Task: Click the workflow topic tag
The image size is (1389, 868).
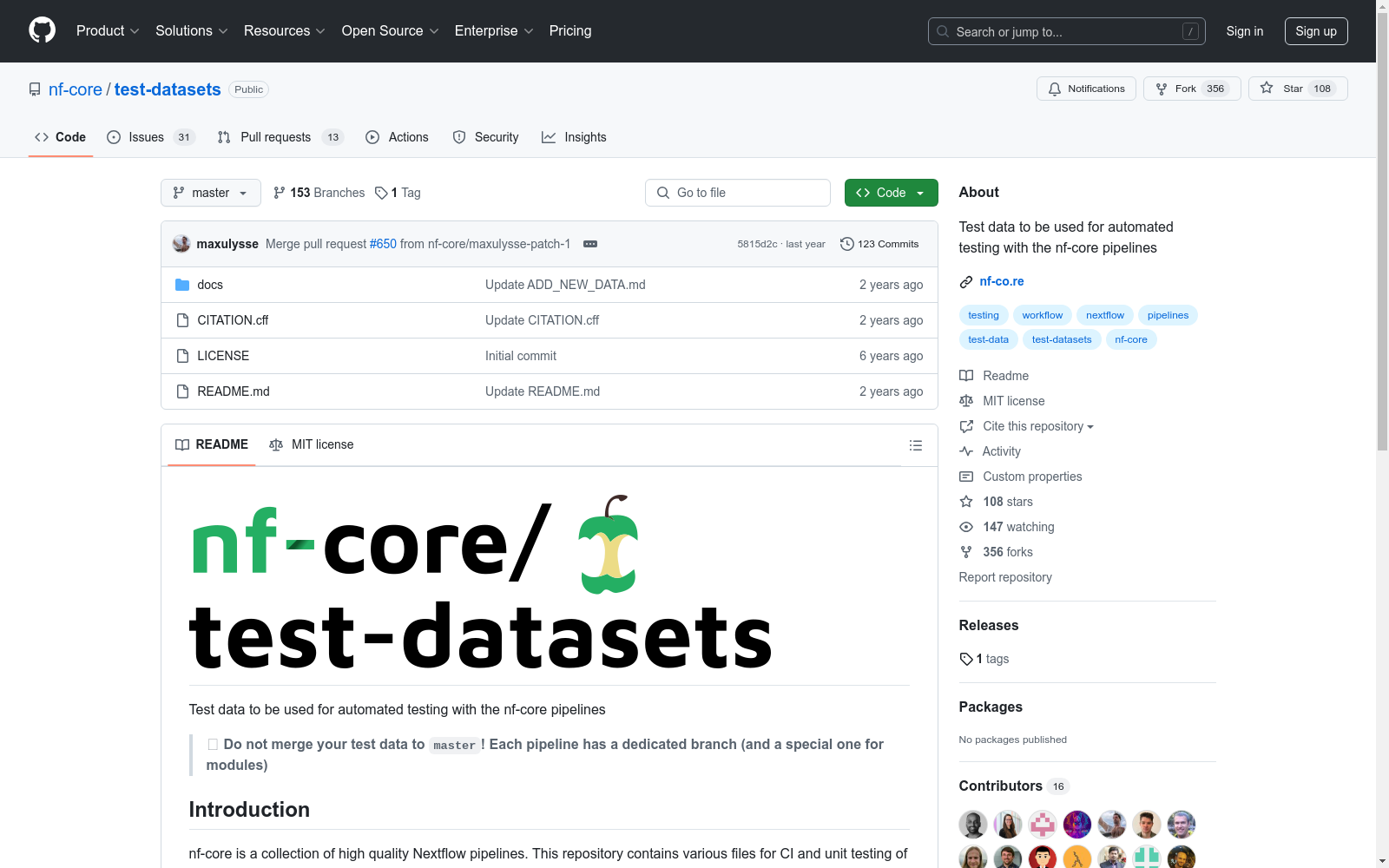Action: (x=1043, y=315)
